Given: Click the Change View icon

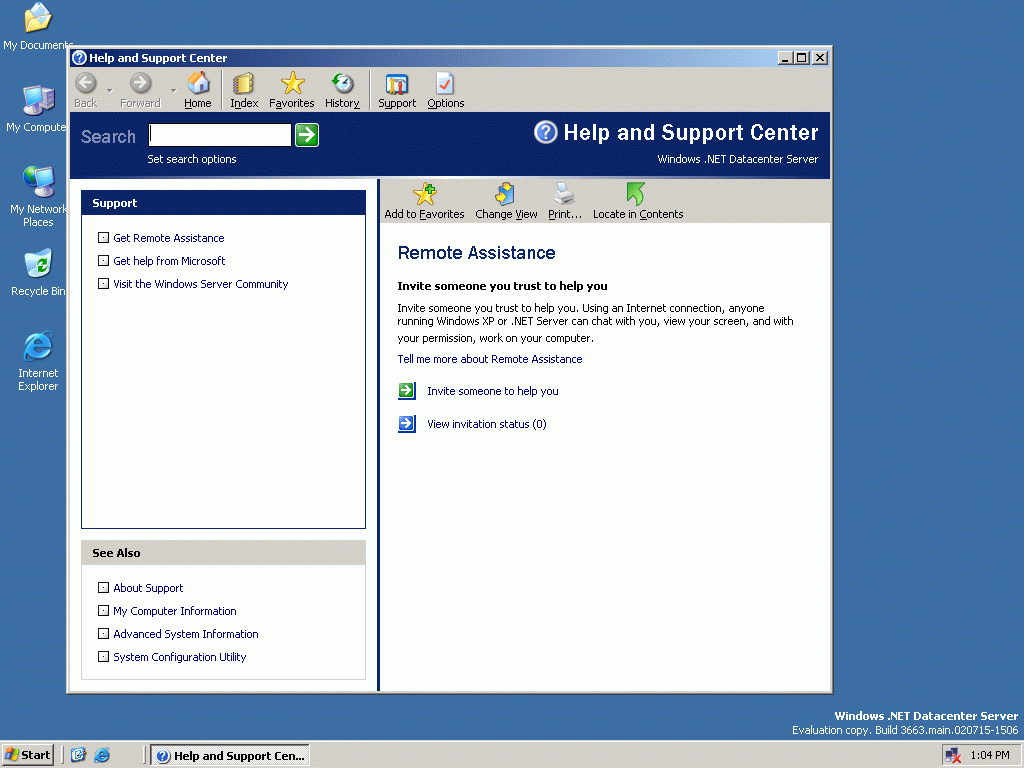Looking at the screenshot, I should pos(506,195).
